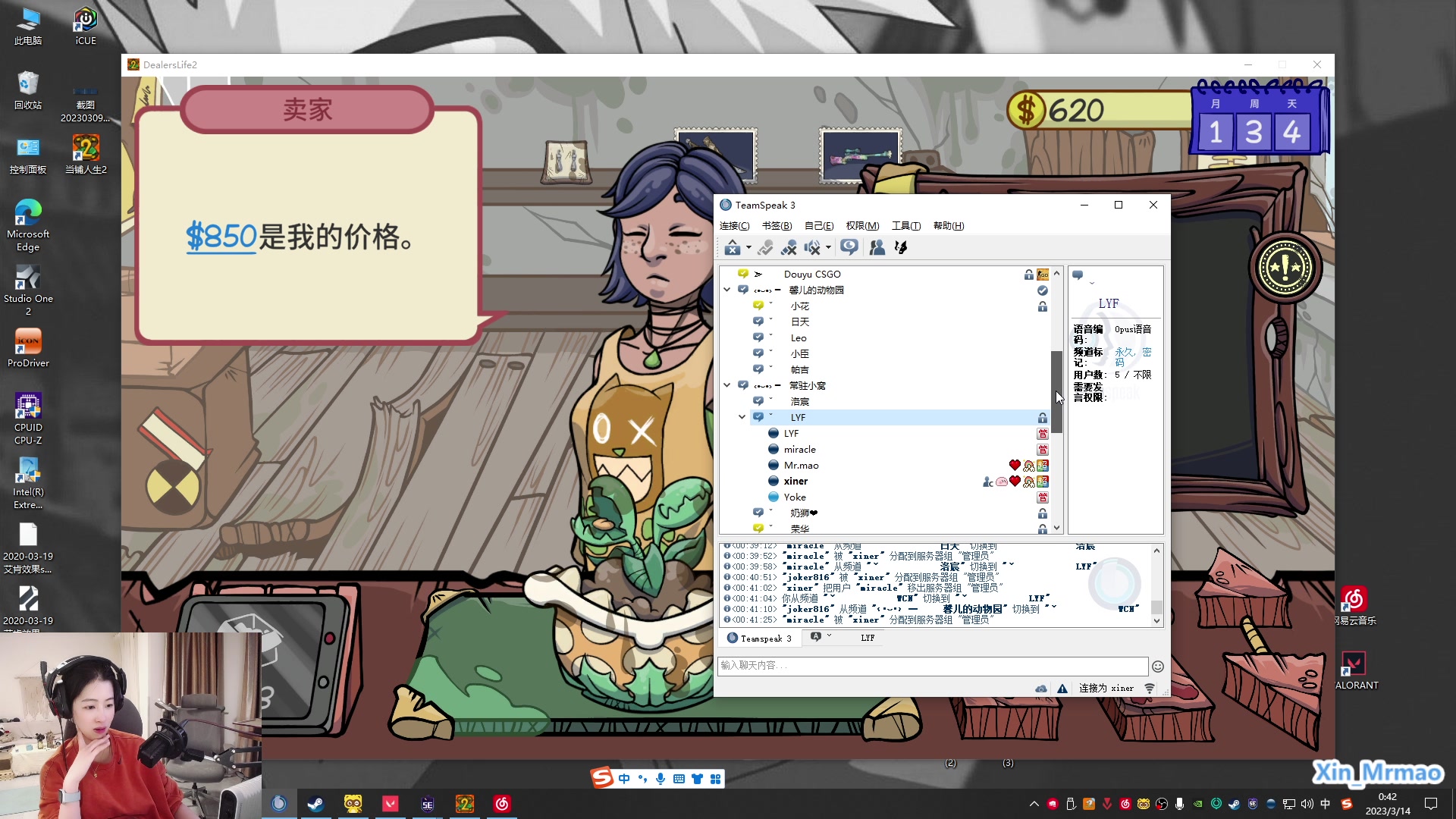Click the disconnect-from-server toolbar icon
This screenshot has width=1456, height=819.
point(789,247)
